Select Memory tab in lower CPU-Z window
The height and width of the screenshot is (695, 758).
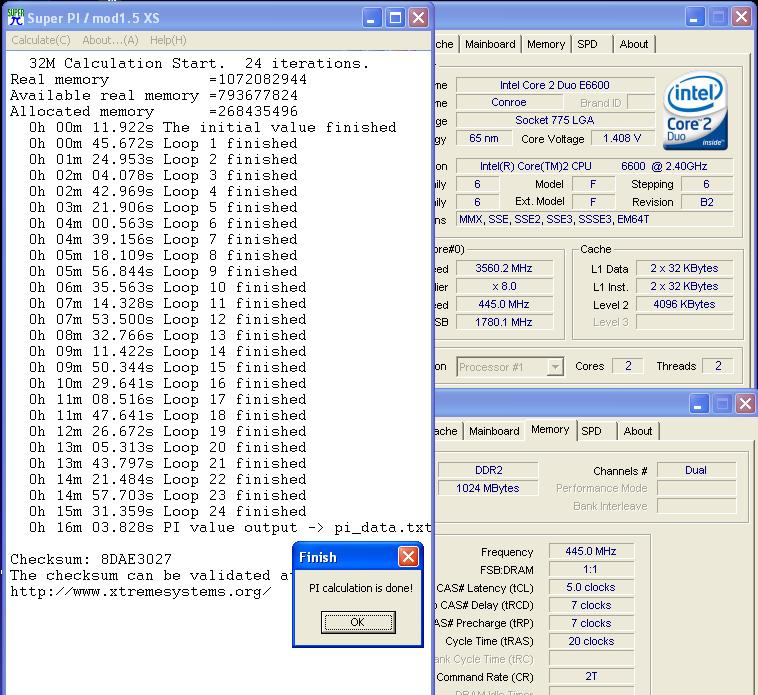click(x=550, y=430)
